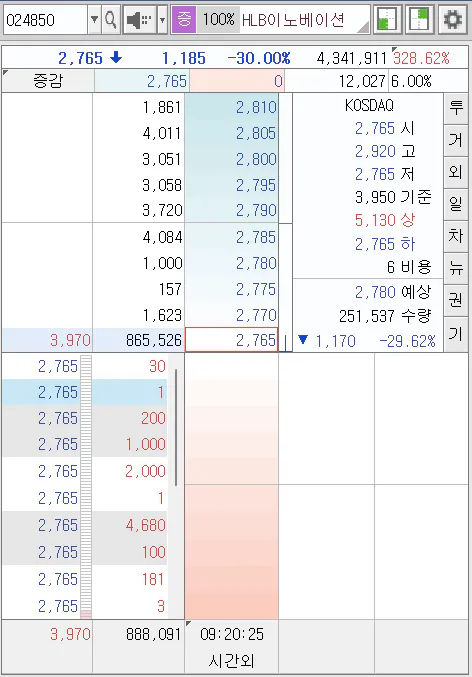
Task: Click ask price 2,785
Action: (232, 237)
